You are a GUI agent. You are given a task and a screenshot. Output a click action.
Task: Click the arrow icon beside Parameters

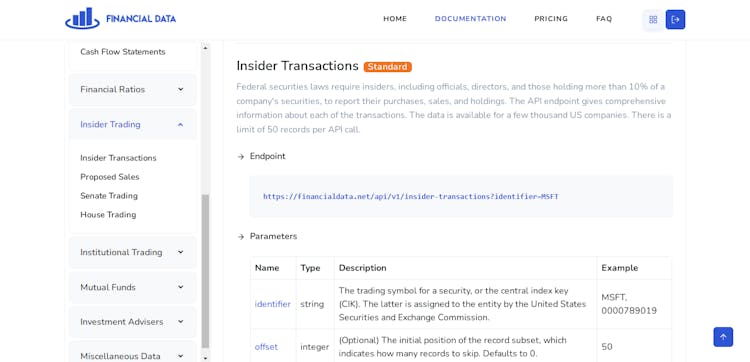click(x=241, y=237)
